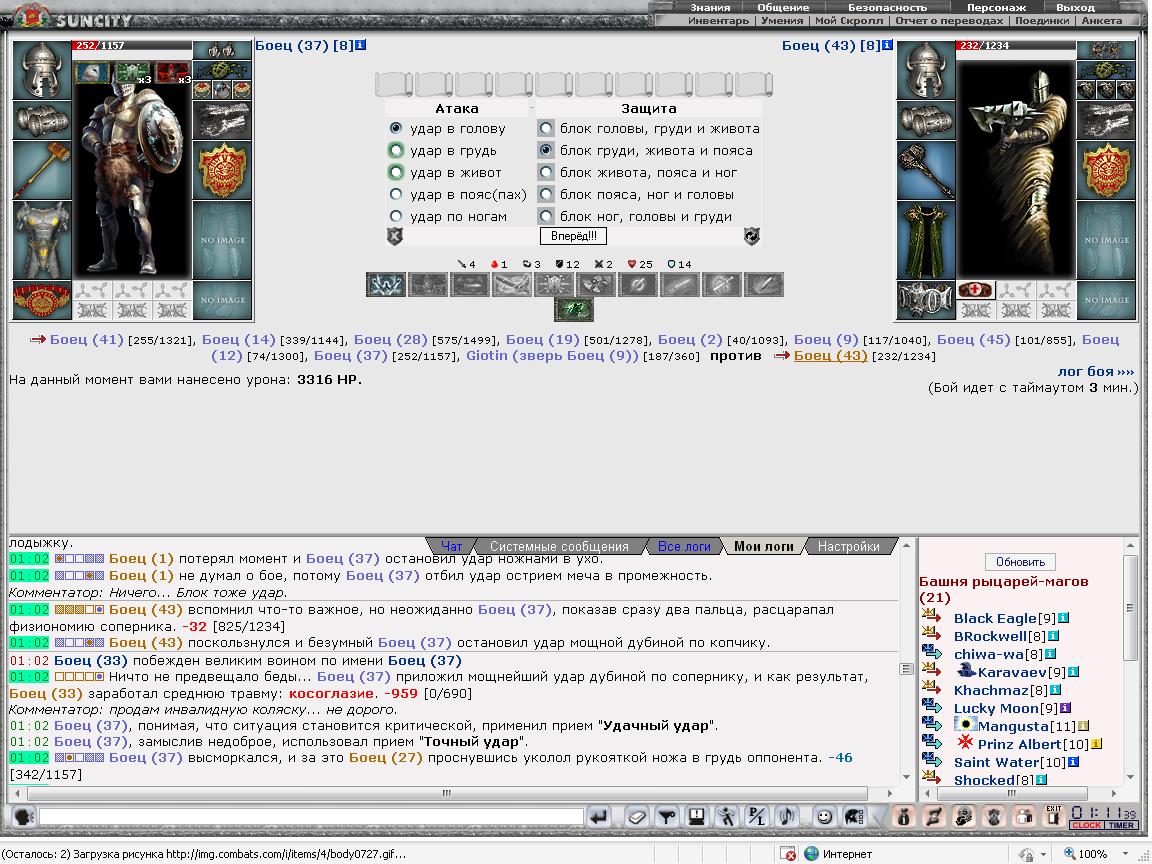1152x864 pixels.
Task: Click the info icon next to 'Saint Water[10]'
Action: click(x=1073, y=762)
